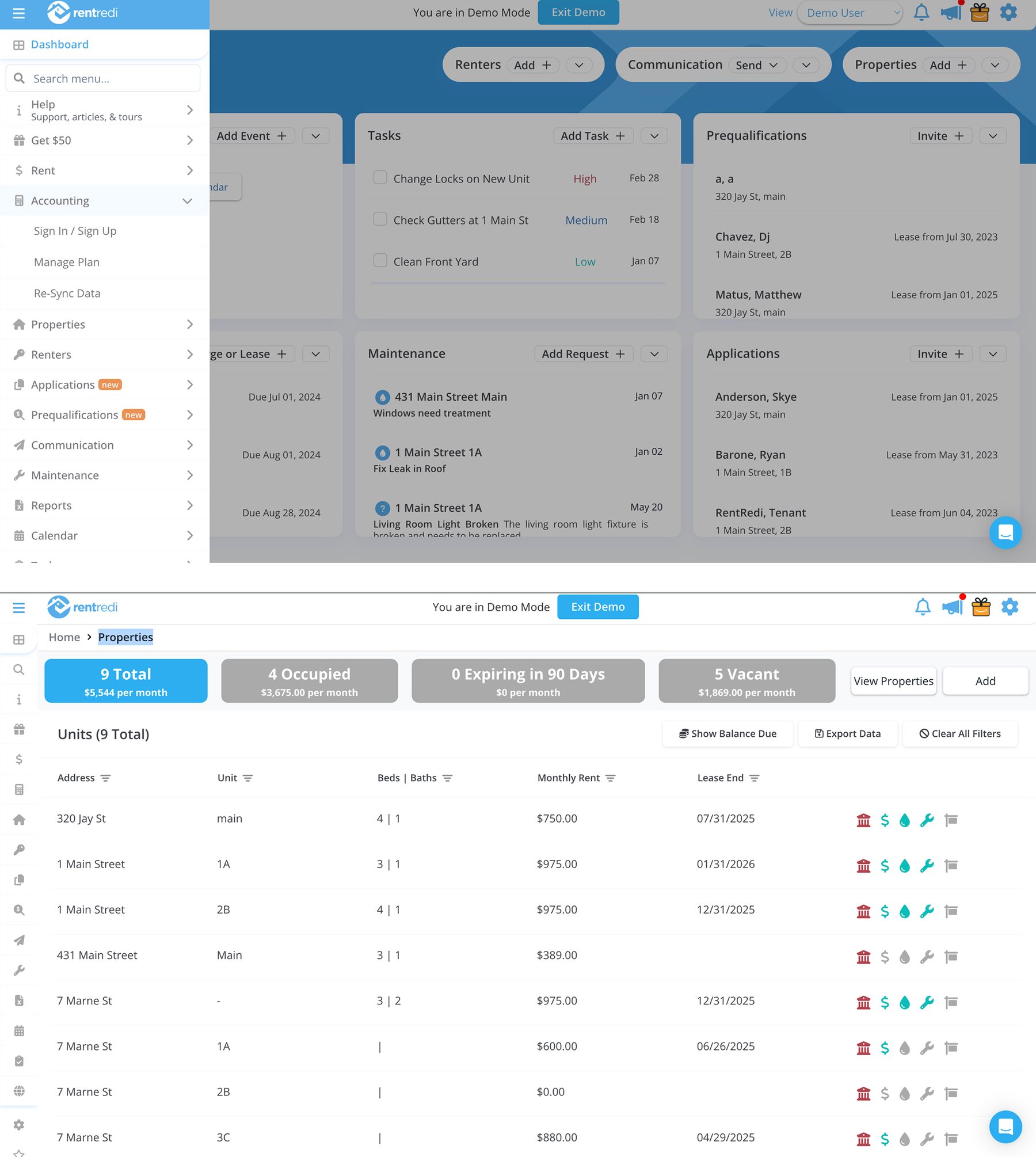The height and width of the screenshot is (1157, 1036).
Task: Open the Demo User view dropdown
Action: pos(850,13)
